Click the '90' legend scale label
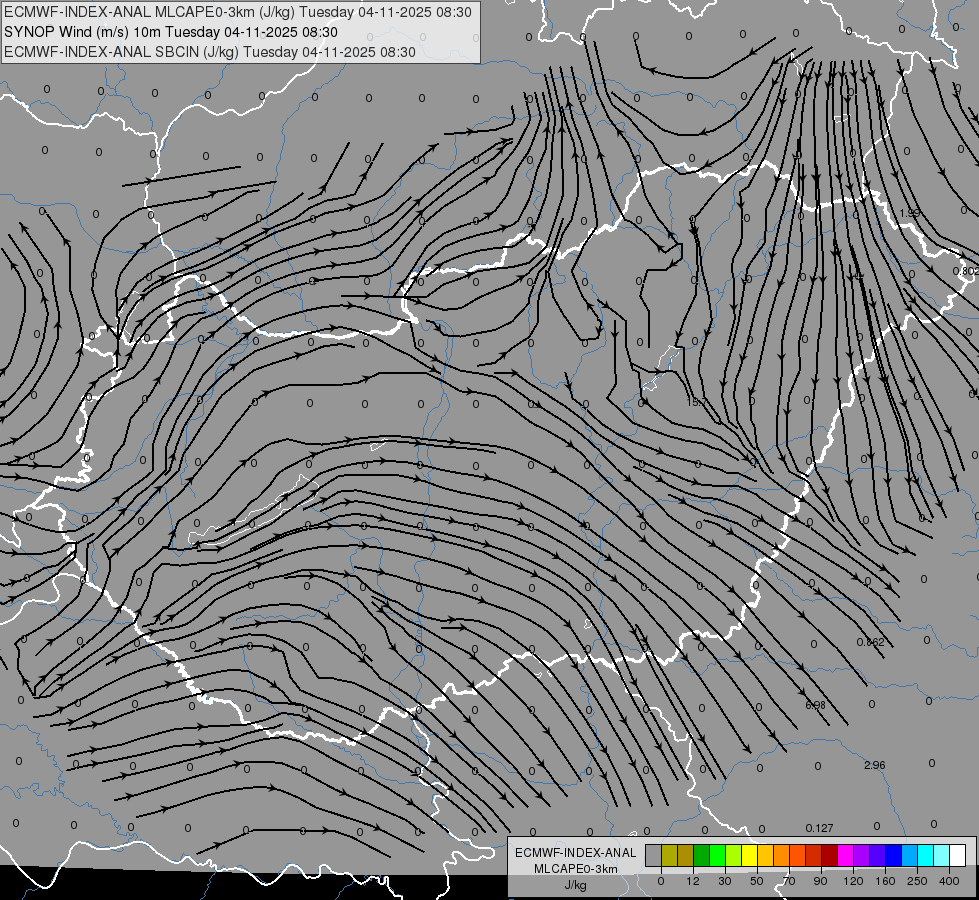 [820, 881]
